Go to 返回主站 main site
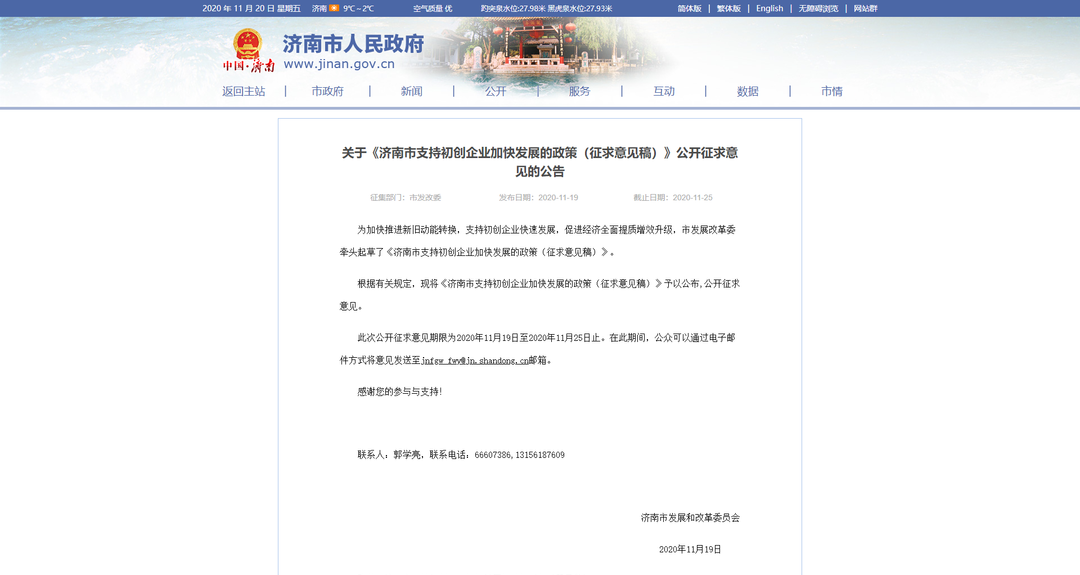Viewport: 1080px width, 575px height. click(244, 91)
